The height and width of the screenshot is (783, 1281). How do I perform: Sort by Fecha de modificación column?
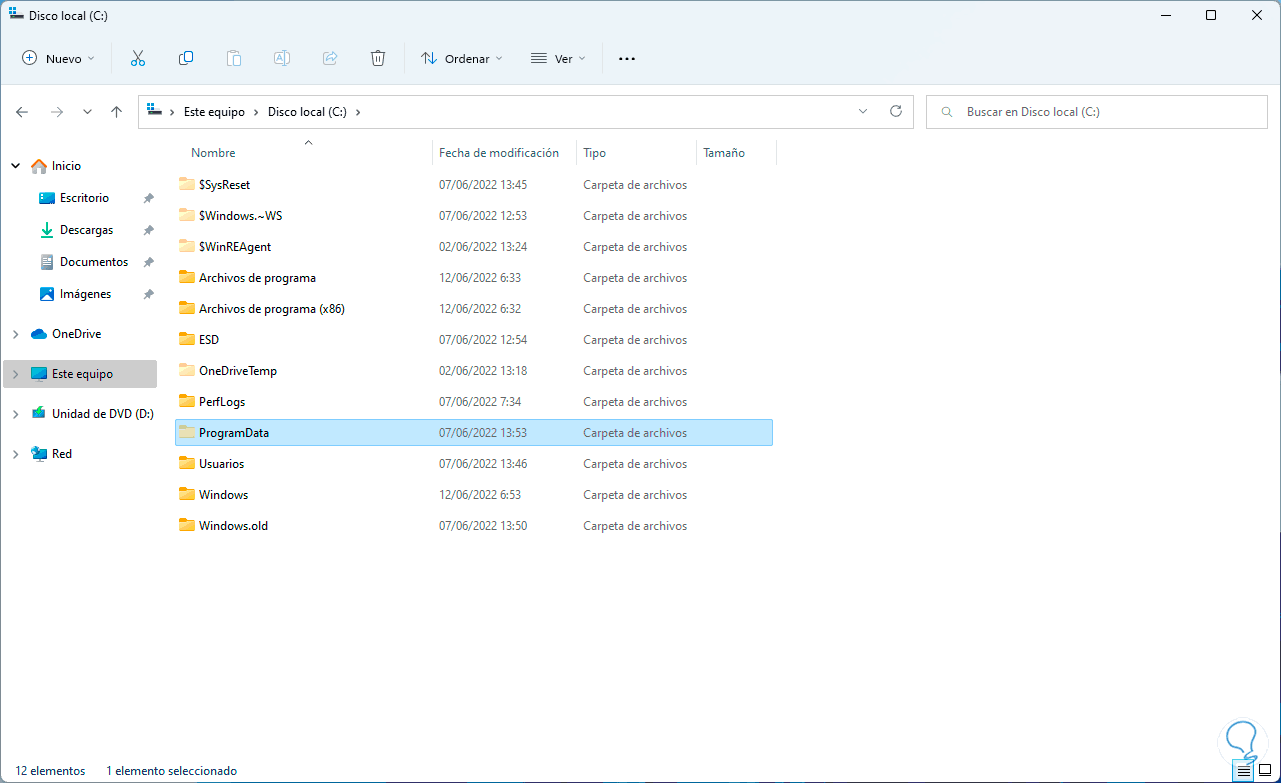499,153
